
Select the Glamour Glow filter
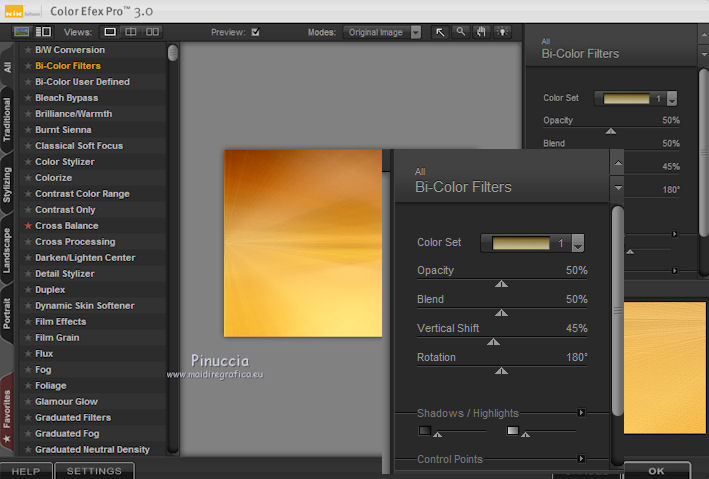coord(66,401)
